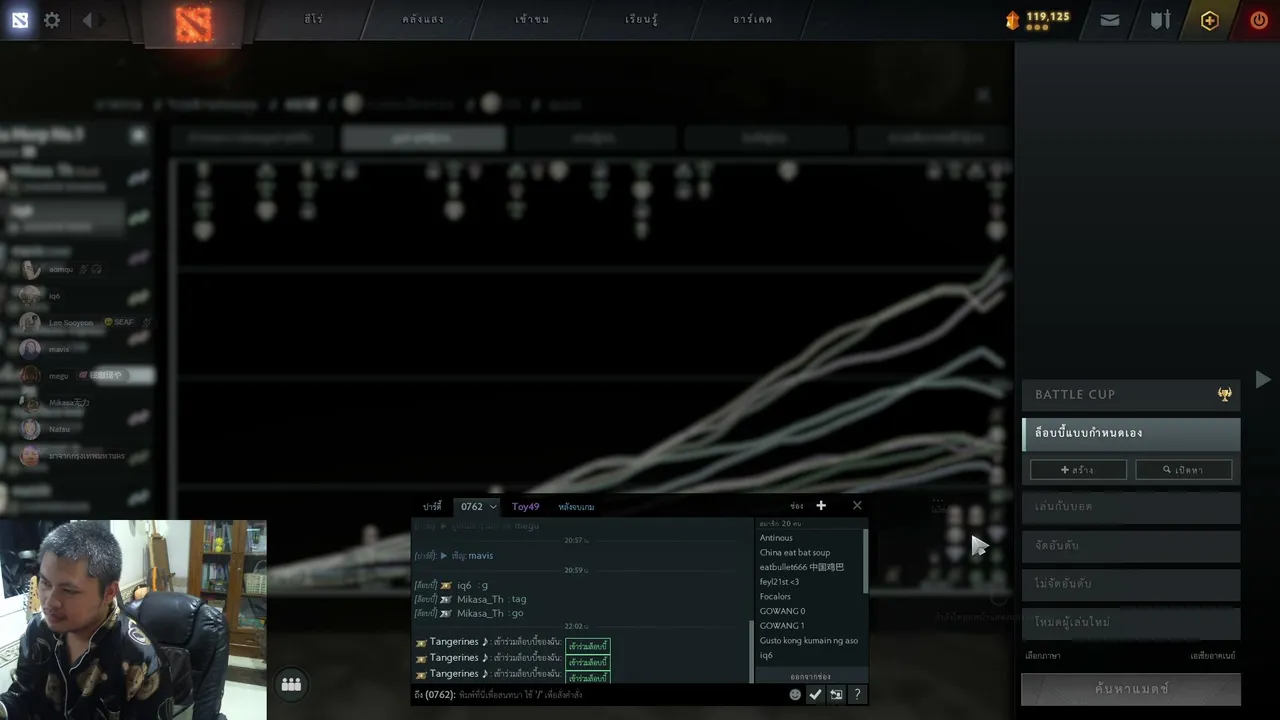Viewport: 1280px width, 720px height.
Task: Select ล็อบบี้แบบกำหนดเอง (custom lobby) mode
Action: click(1131, 433)
